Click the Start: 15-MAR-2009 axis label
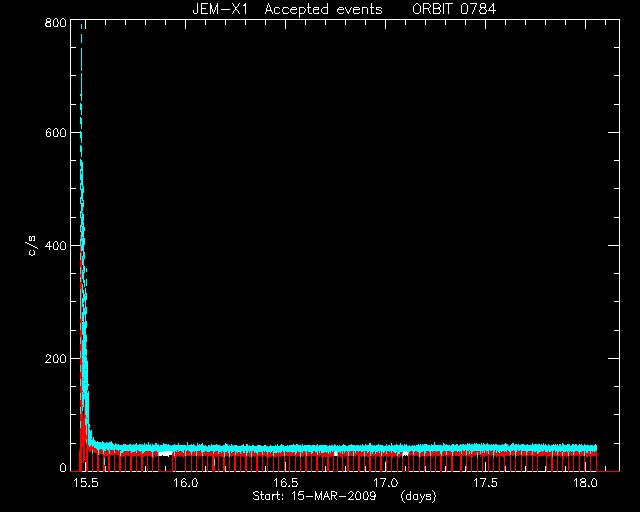This screenshot has width=640, height=512. (314, 496)
